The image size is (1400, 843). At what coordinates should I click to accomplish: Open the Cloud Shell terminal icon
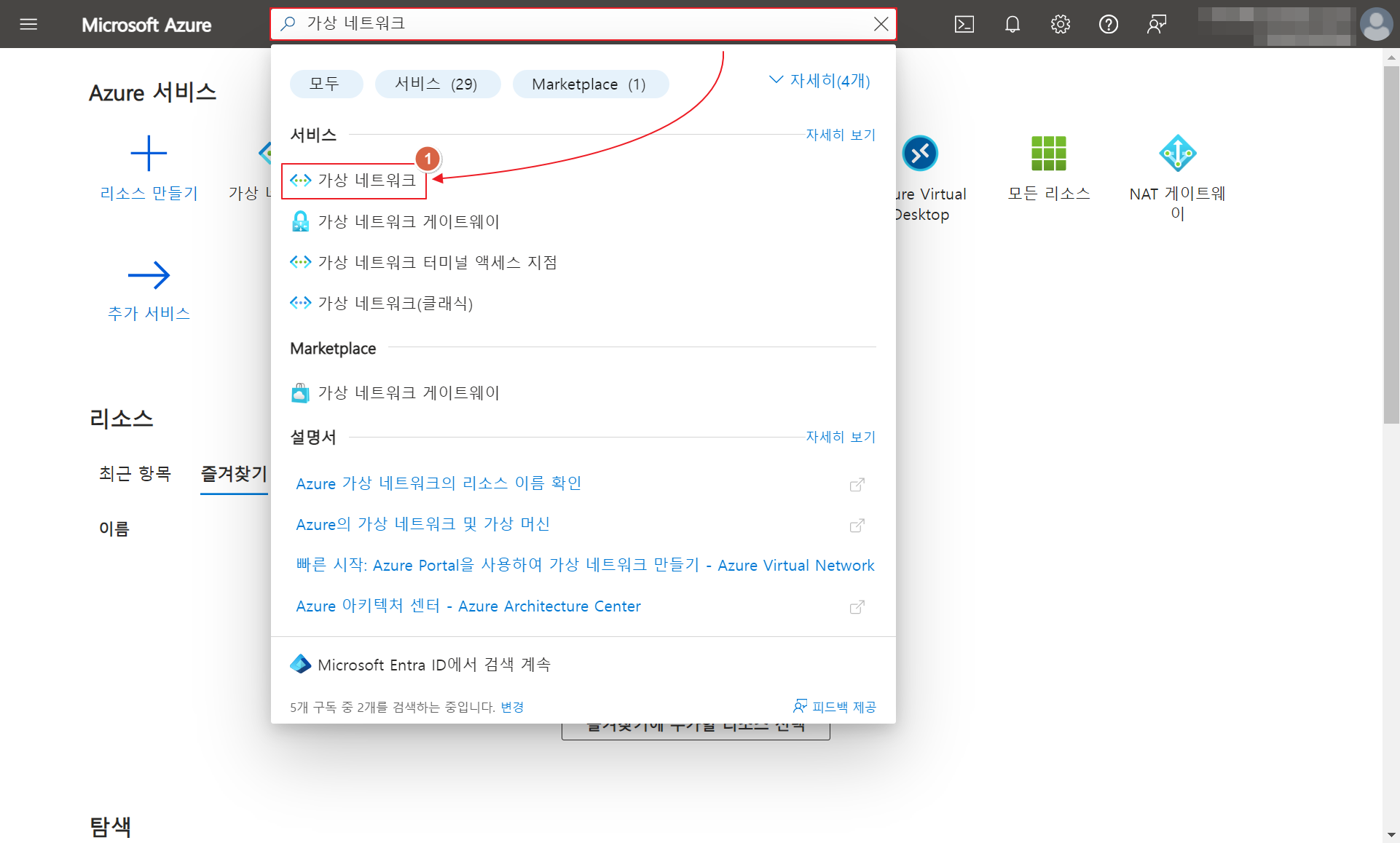964,24
